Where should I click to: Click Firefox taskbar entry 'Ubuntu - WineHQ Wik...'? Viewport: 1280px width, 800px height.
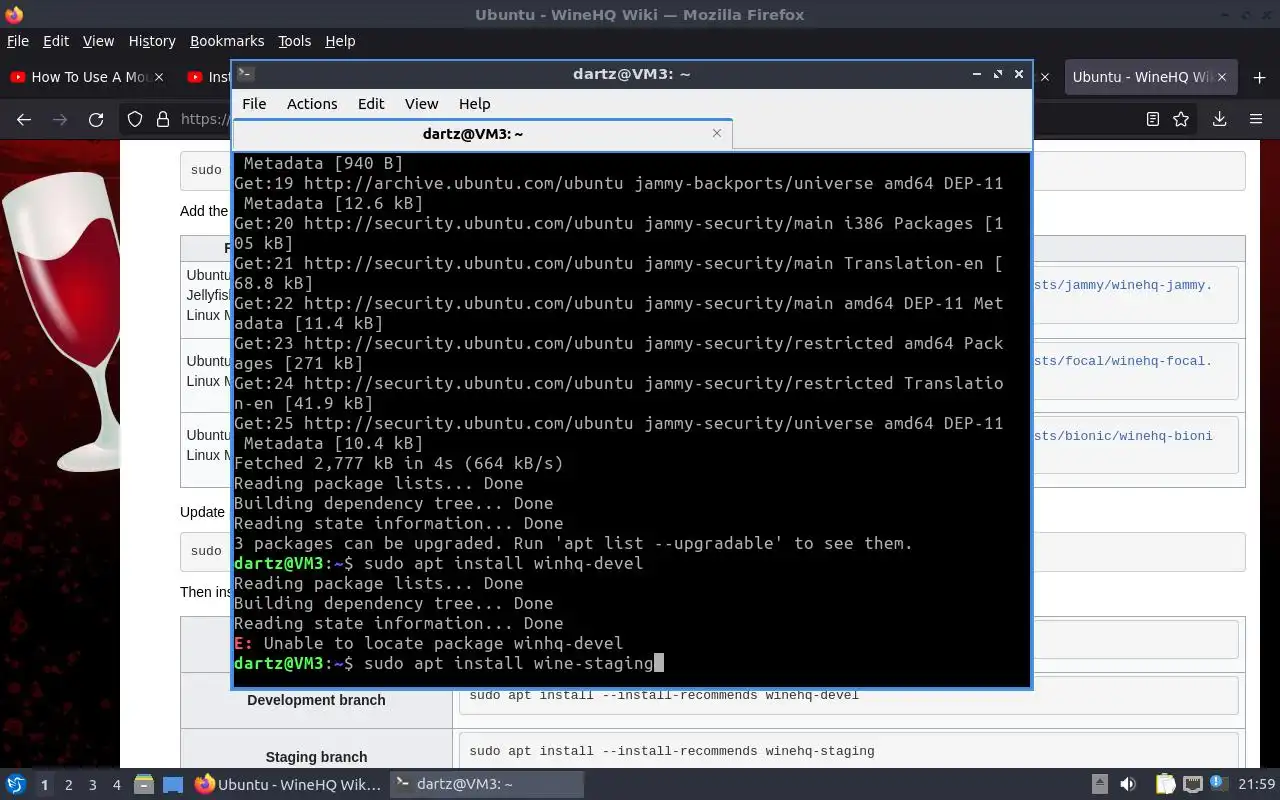tap(288, 784)
